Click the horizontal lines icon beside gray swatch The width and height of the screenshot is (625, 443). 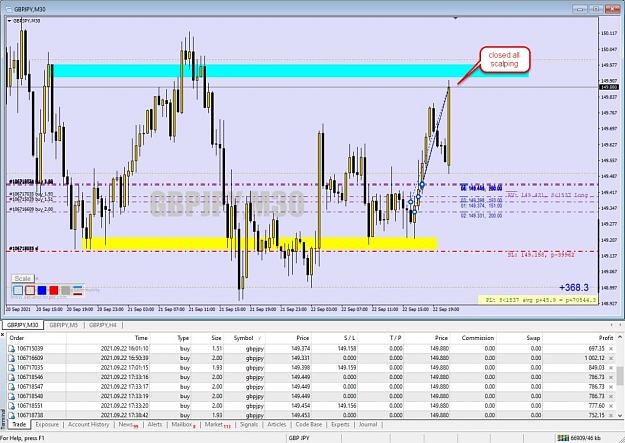click(x=78, y=290)
